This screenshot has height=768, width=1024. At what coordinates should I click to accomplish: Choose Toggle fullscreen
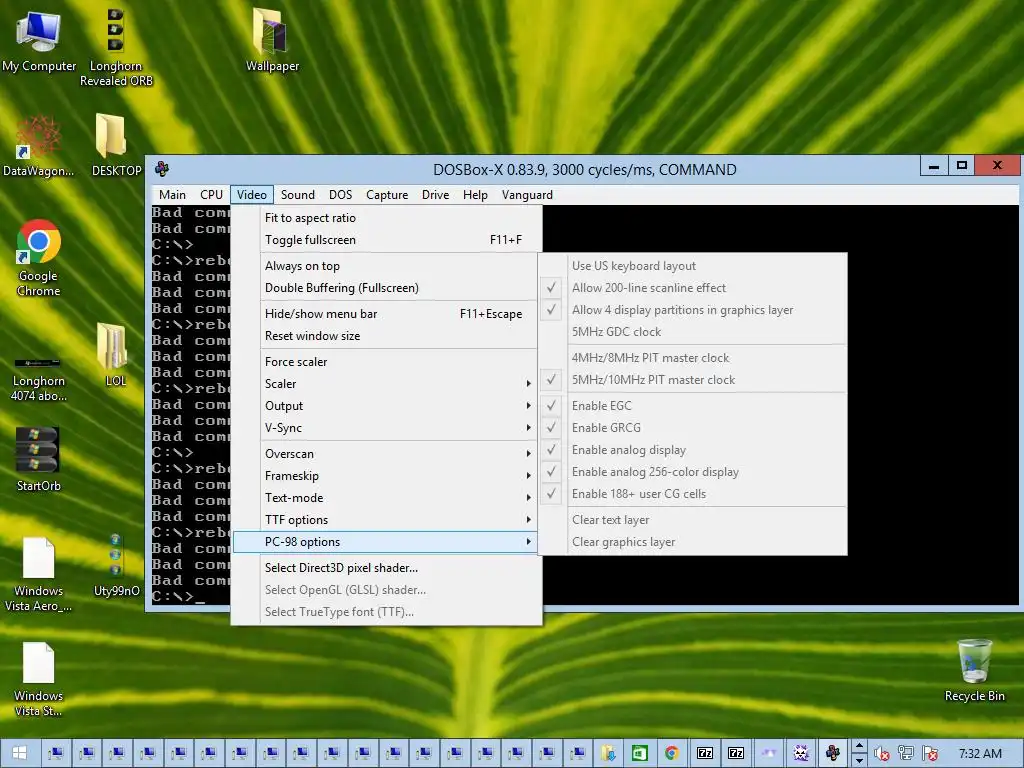[x=385, y=240]
